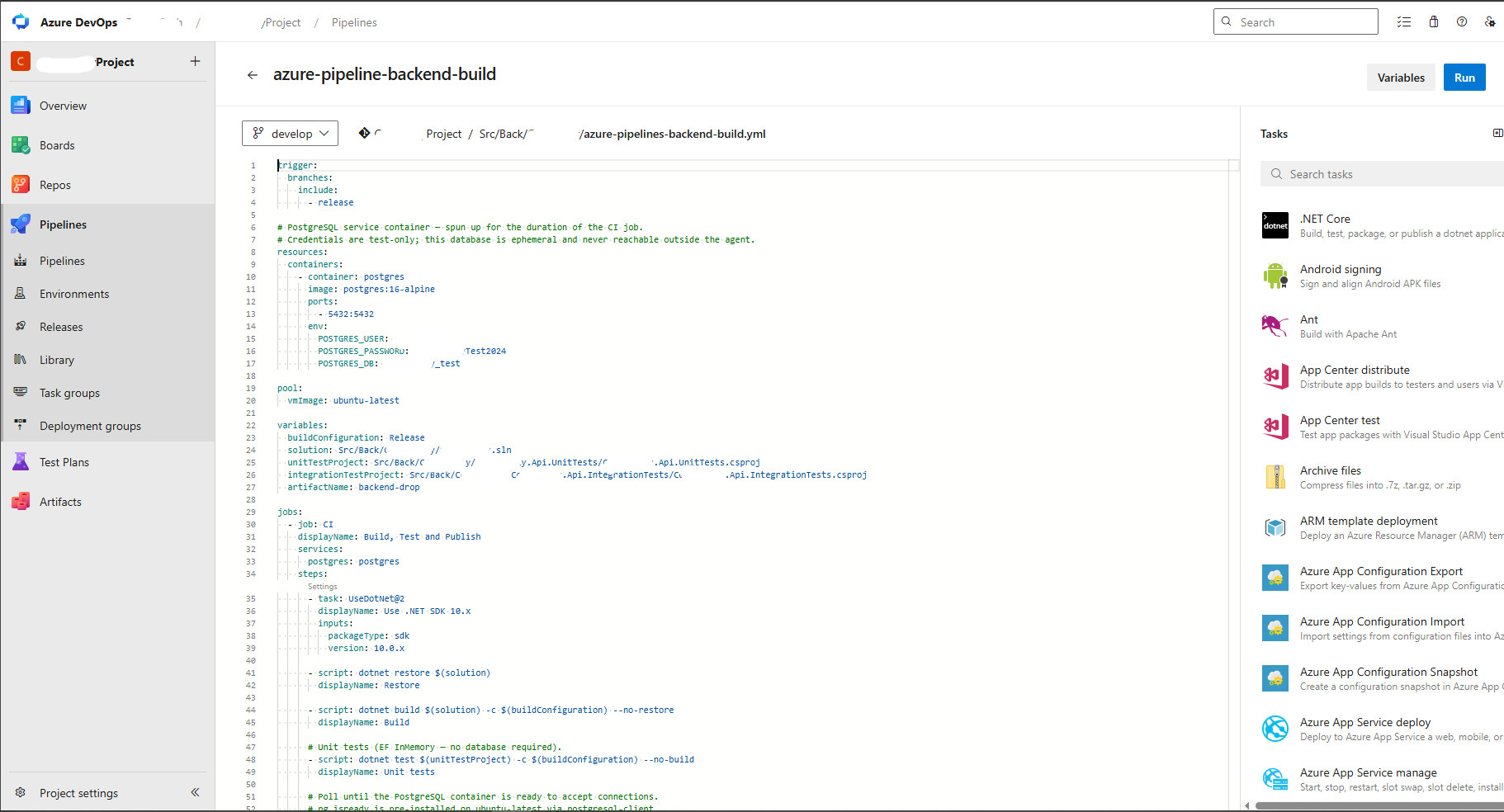The height and width of the screenshot is (812, 1504).
Task: Collapse the sidebar with double chevron
Action: 196,792
